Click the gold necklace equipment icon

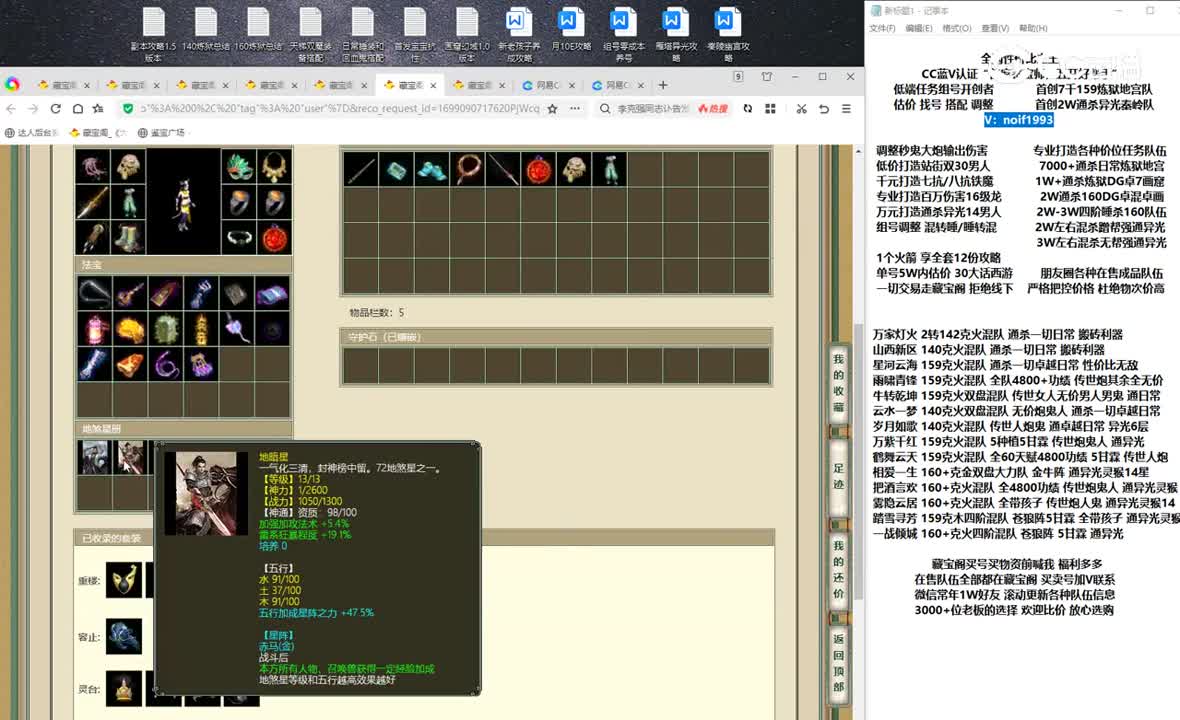[275, 167]
